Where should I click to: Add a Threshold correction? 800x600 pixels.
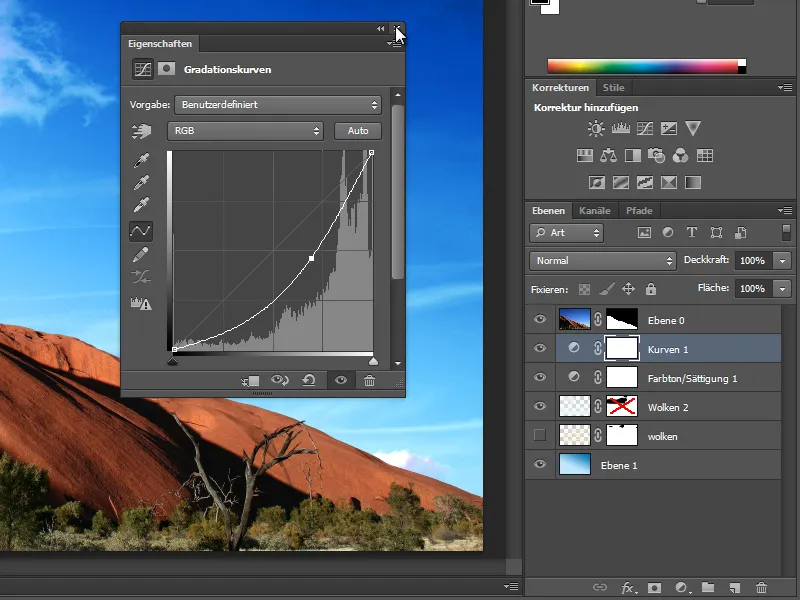point(645,182)
